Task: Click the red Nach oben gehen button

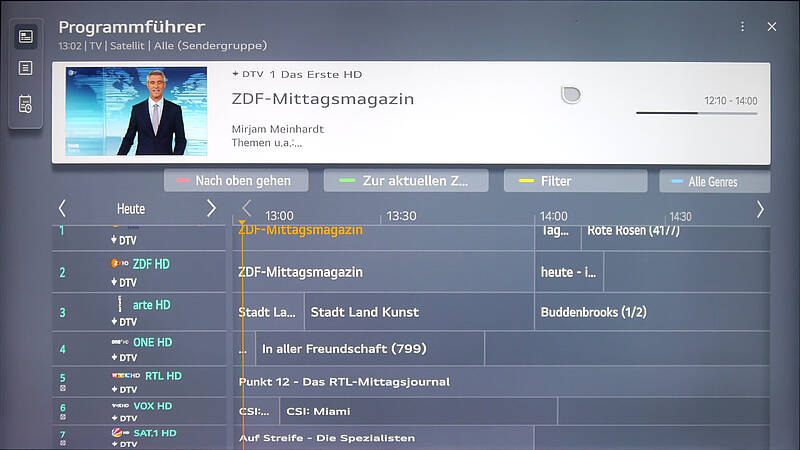Action: point(236,181)
